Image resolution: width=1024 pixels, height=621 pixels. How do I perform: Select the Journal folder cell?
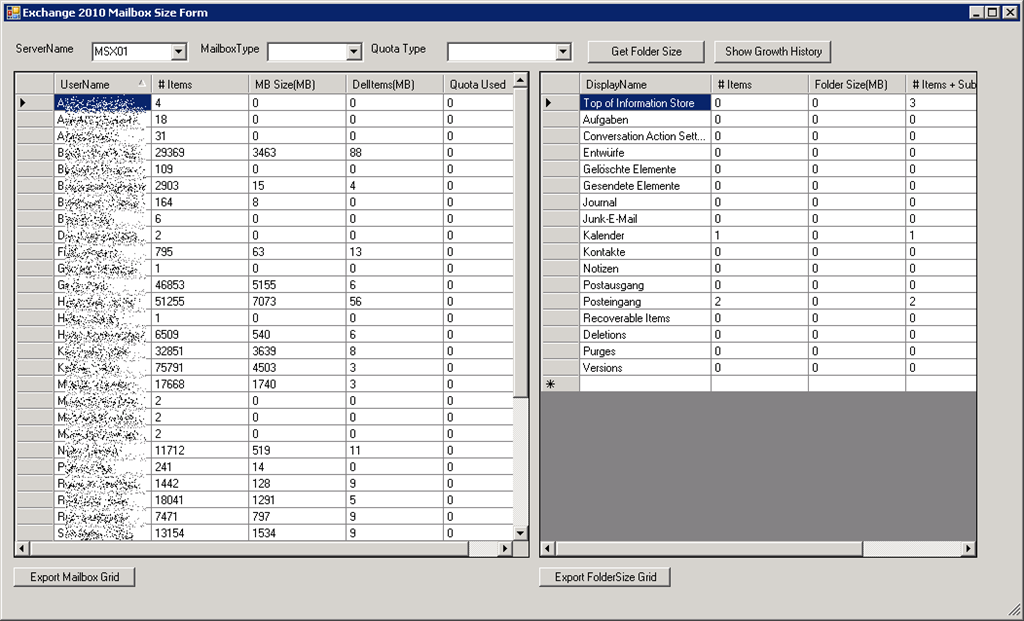click(645, 202)
